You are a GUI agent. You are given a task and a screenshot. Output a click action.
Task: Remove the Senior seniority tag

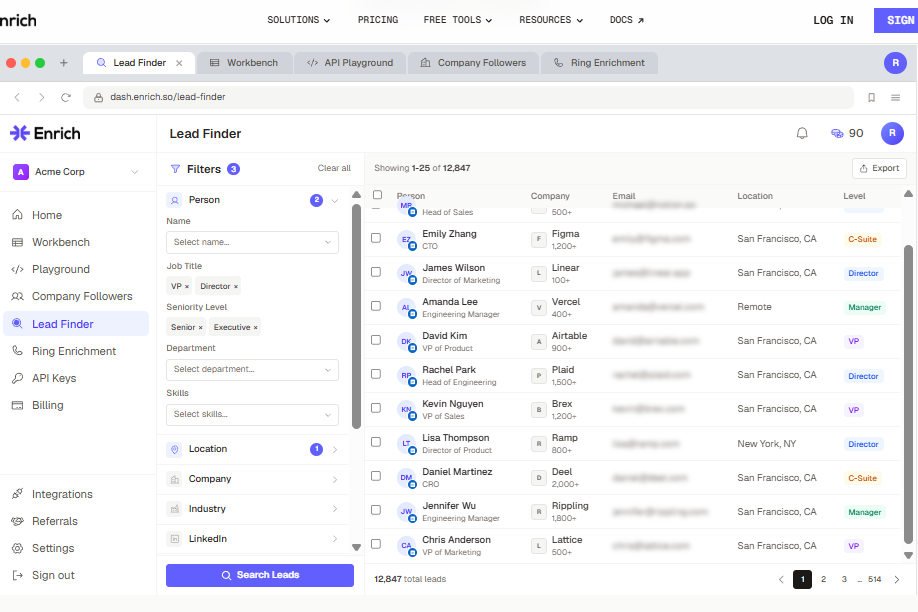(200, 327)
